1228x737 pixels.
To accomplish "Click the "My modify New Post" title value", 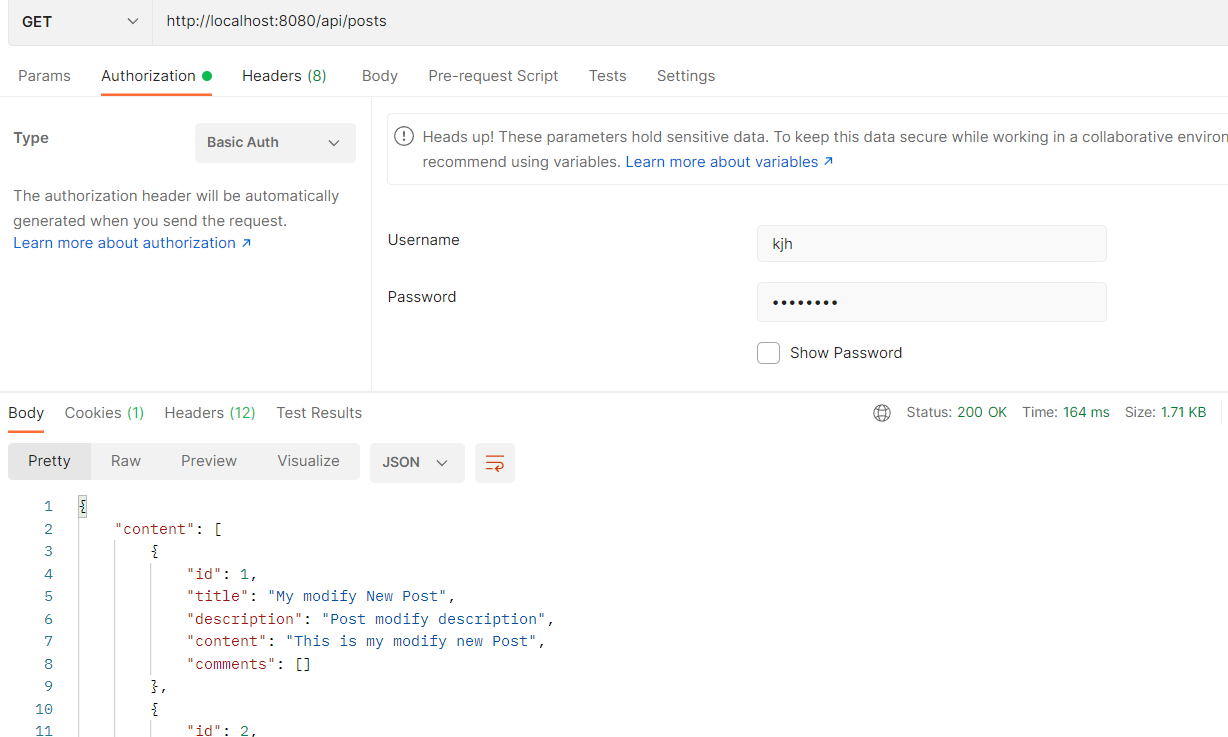I will [357, 596].
